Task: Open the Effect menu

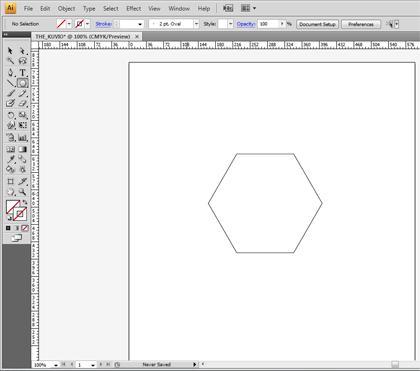Action: (134, 8)
